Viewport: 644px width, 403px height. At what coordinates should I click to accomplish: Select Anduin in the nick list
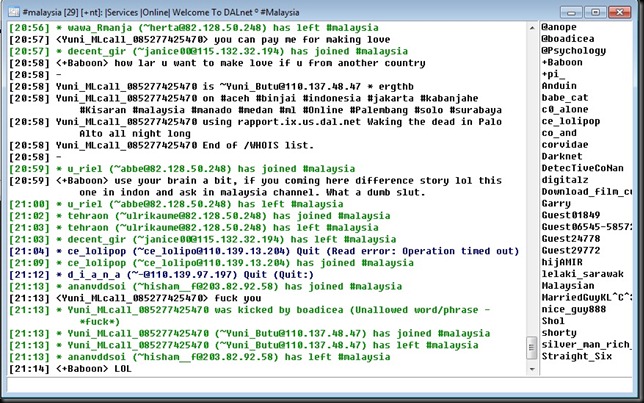[x=559, y=86]
